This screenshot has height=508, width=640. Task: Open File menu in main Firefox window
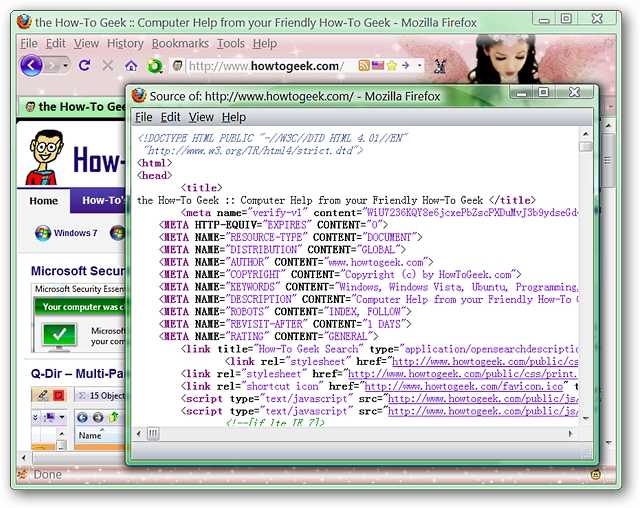(29, 43)
